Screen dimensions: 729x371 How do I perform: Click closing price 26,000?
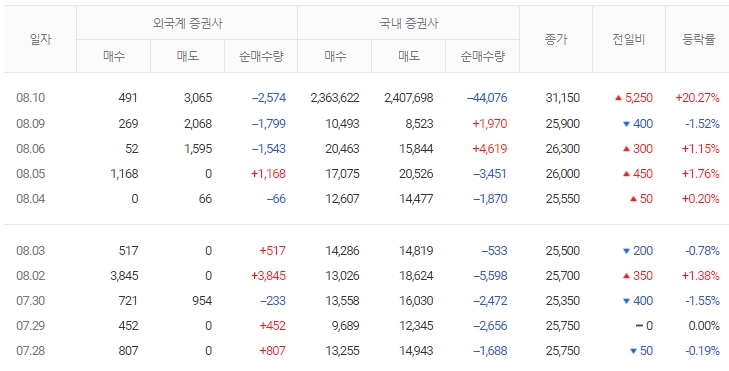pyautogui.click(x=563, y=174)
